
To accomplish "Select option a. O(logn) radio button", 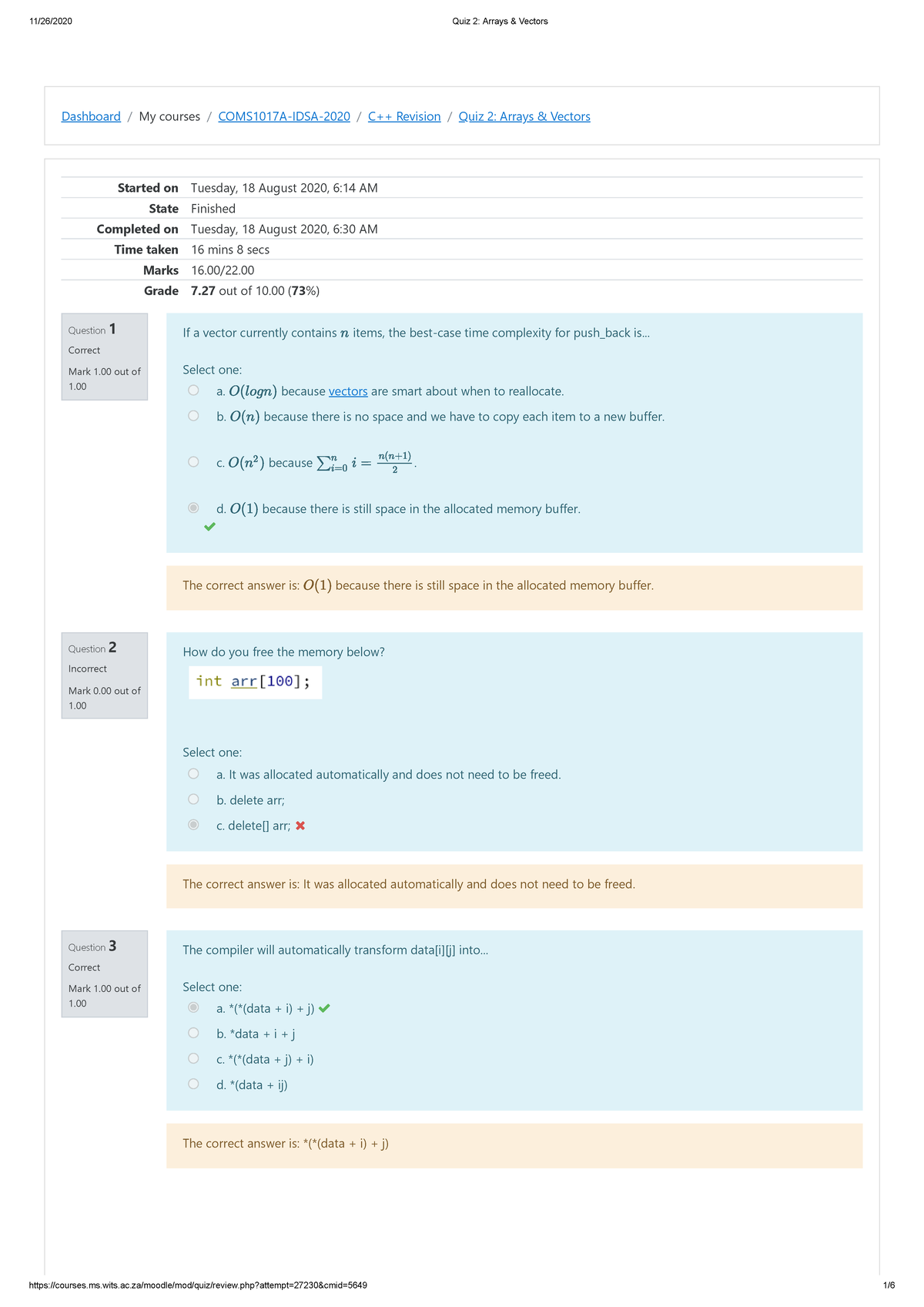I will (193, 390).
